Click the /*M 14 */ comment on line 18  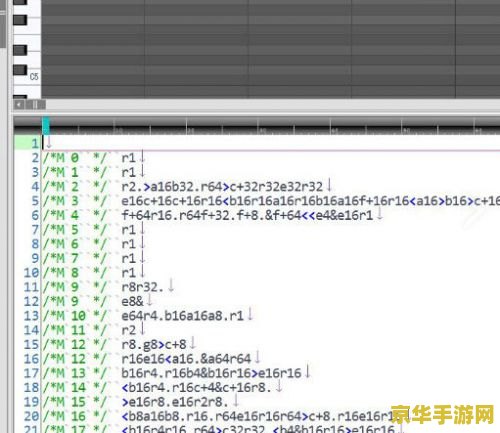click(75, 387)
